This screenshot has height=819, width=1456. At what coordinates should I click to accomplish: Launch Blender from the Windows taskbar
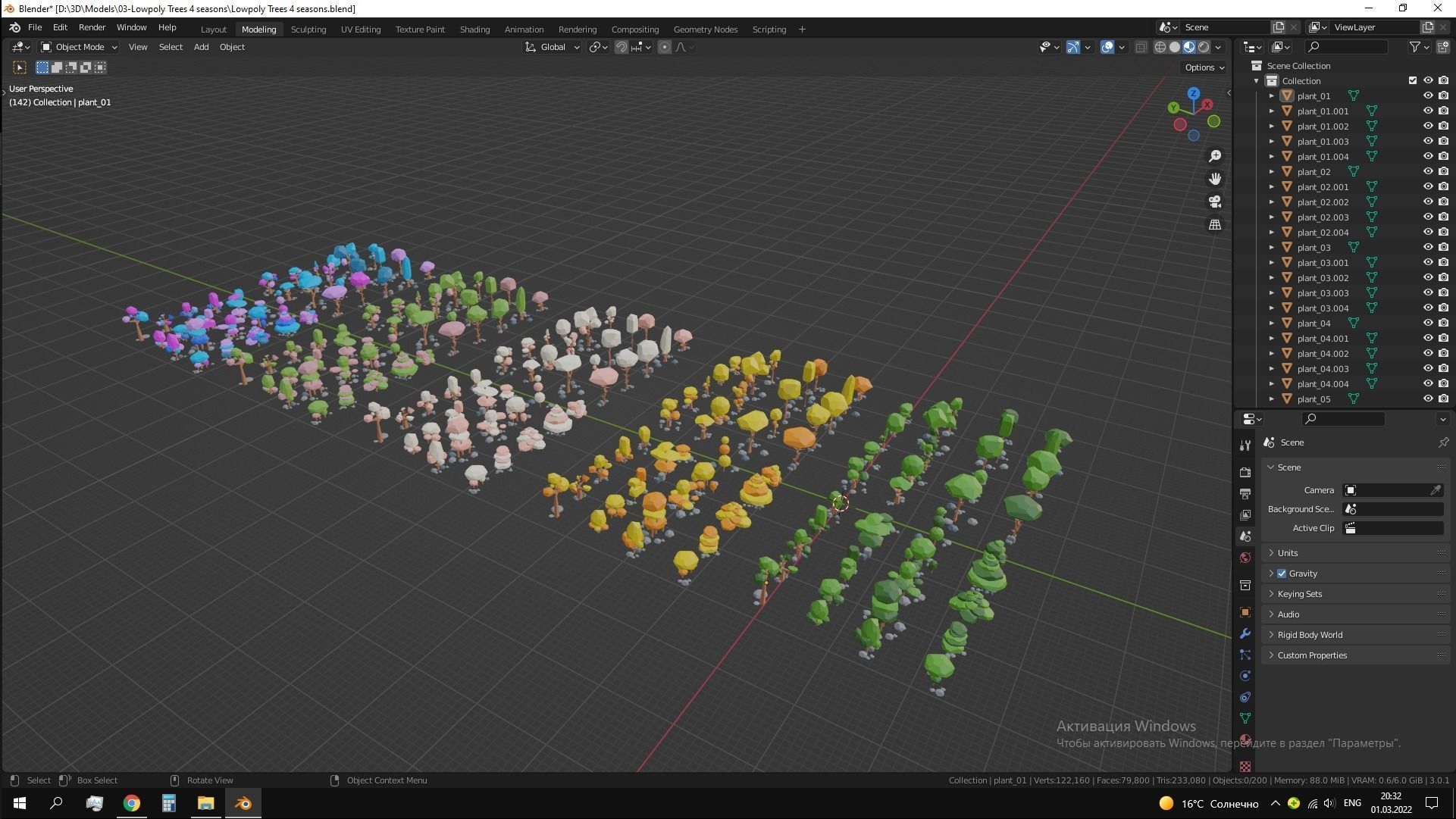click(x=243, y=803)
